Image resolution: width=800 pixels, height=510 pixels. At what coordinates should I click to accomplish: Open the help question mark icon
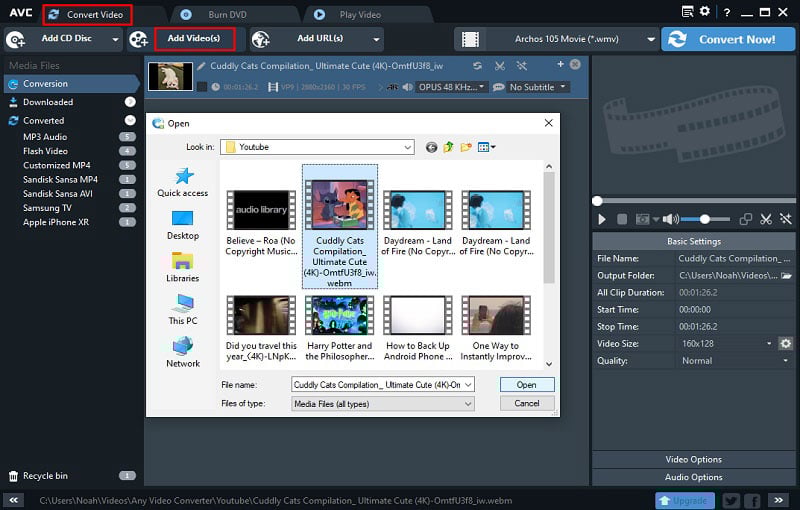coord(727,13)
